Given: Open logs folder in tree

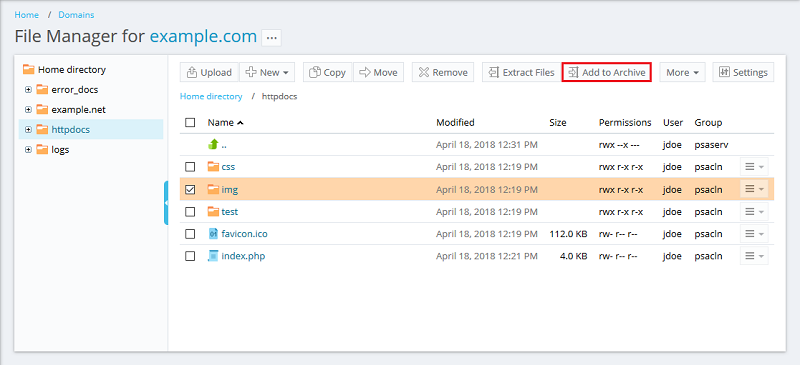Looking at the screenshot, I should [x=60, y=150].
